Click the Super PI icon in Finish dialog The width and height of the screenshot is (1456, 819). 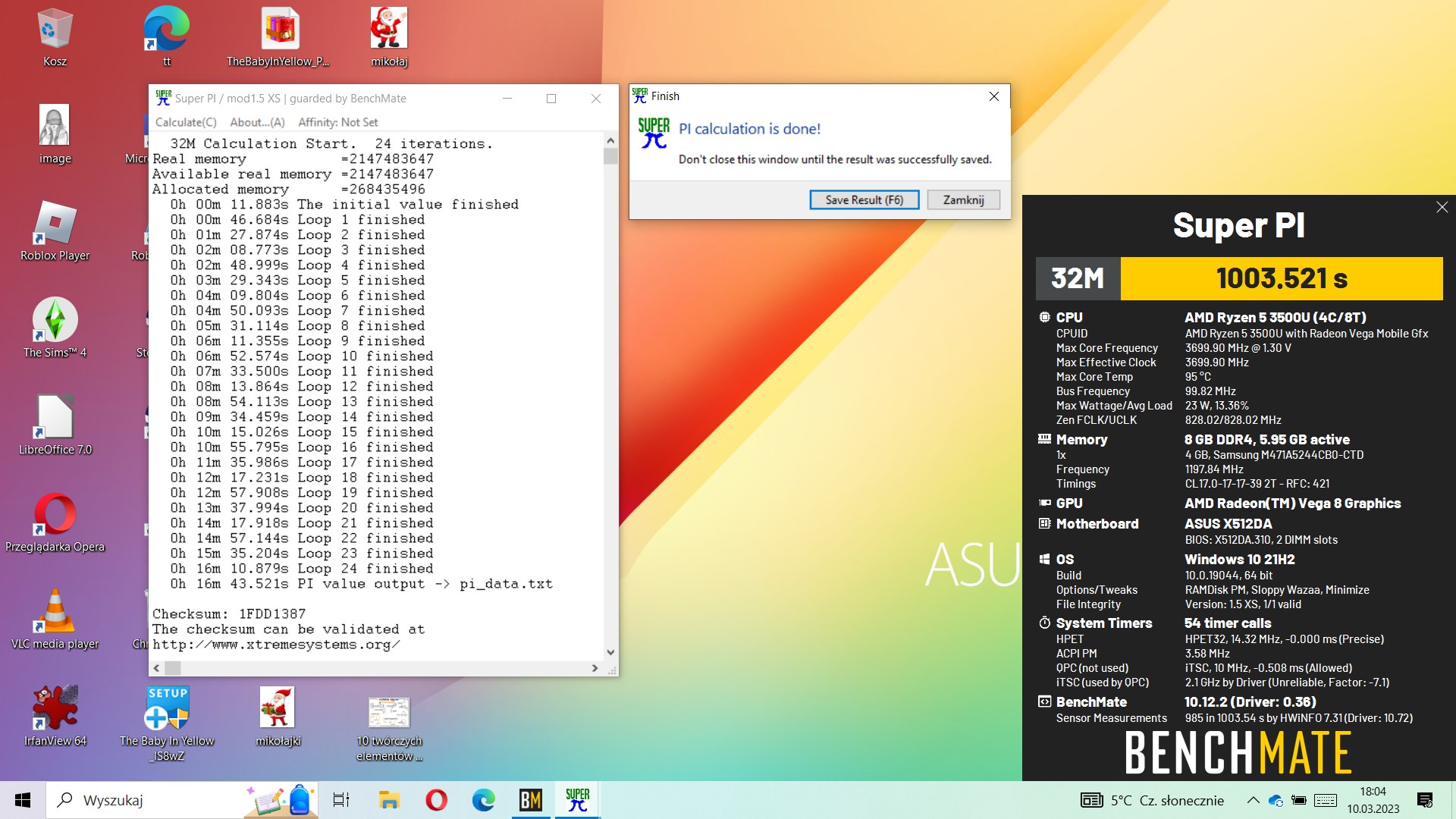653,133
